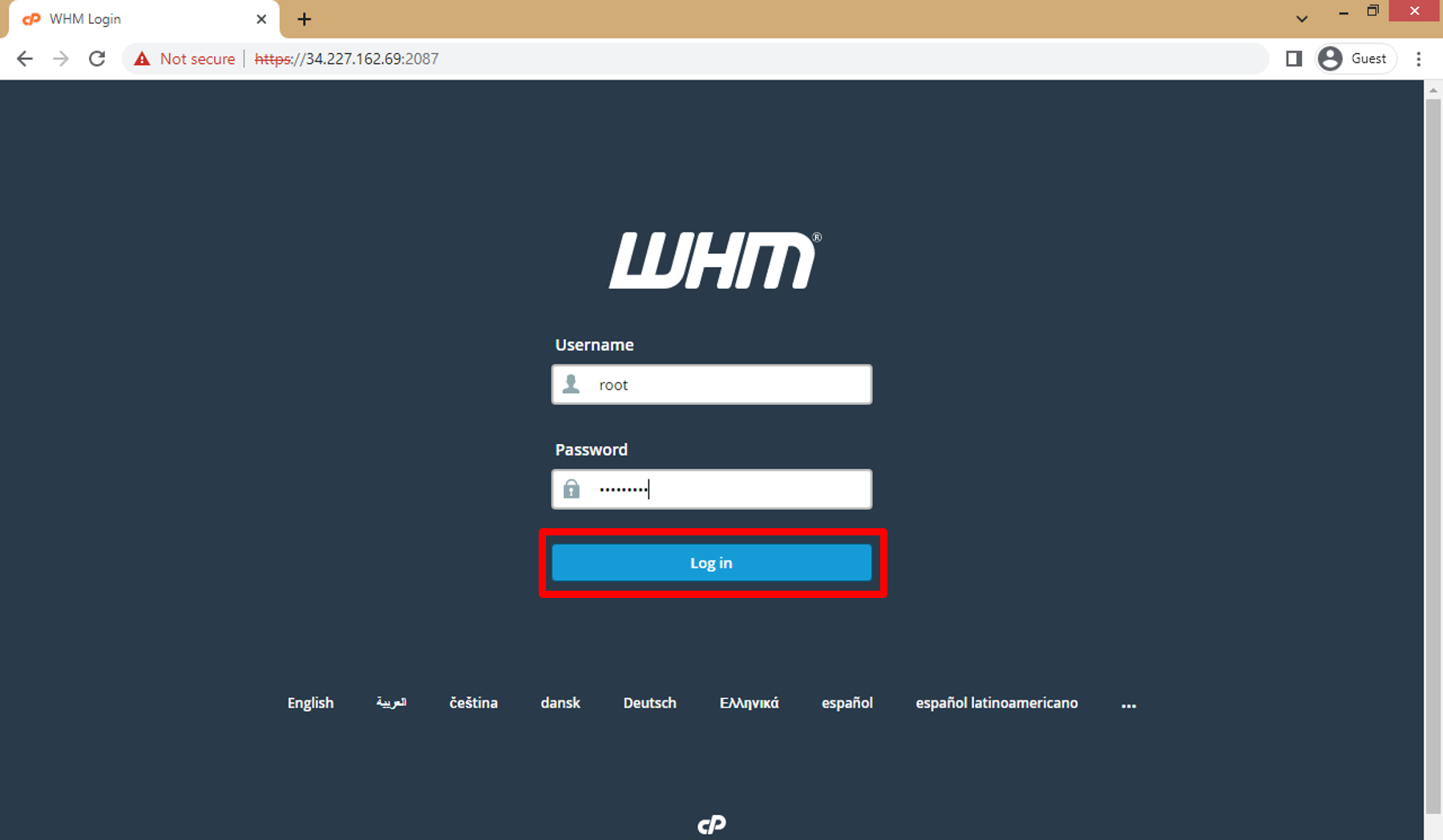Image resolution: width=1443 pixels, height=840 pixels.
Task: Switch language to Ελληνικά
Action: pos(750,703)
